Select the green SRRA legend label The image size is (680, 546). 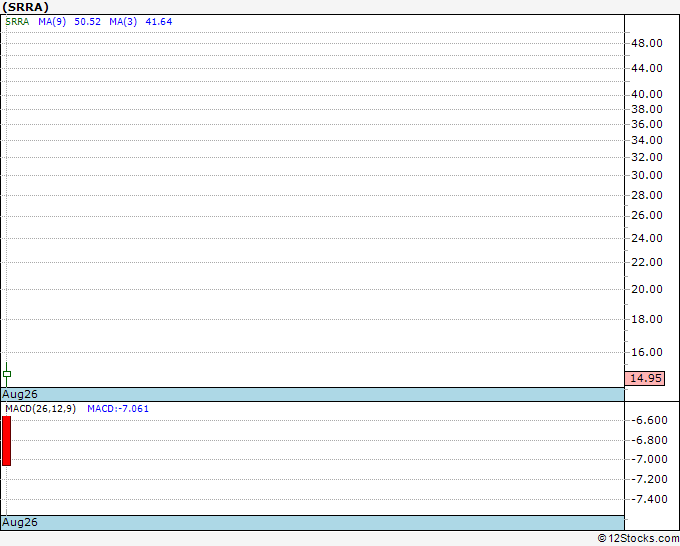[17, 22]
